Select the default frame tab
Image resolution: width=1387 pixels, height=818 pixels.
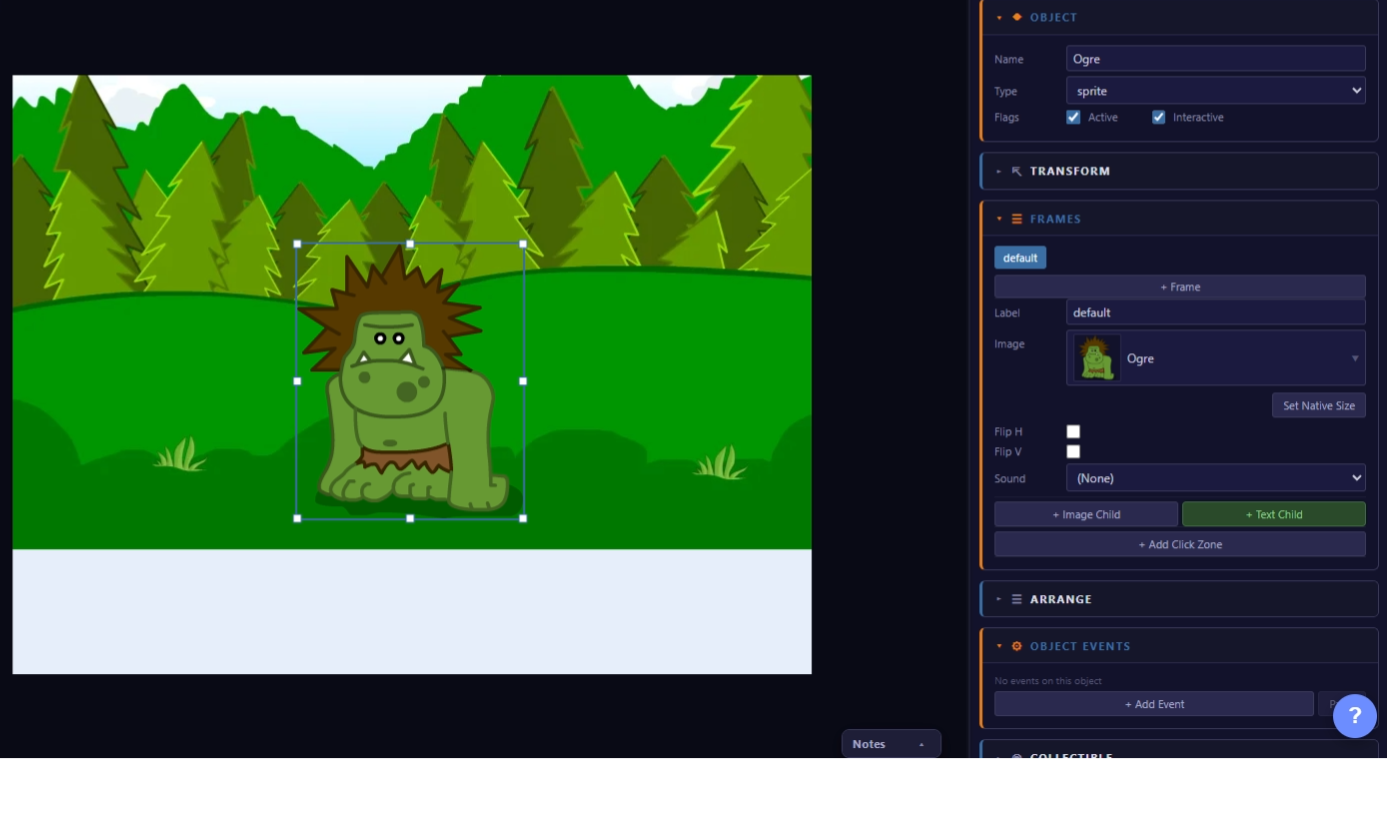tap(1020, 258)
